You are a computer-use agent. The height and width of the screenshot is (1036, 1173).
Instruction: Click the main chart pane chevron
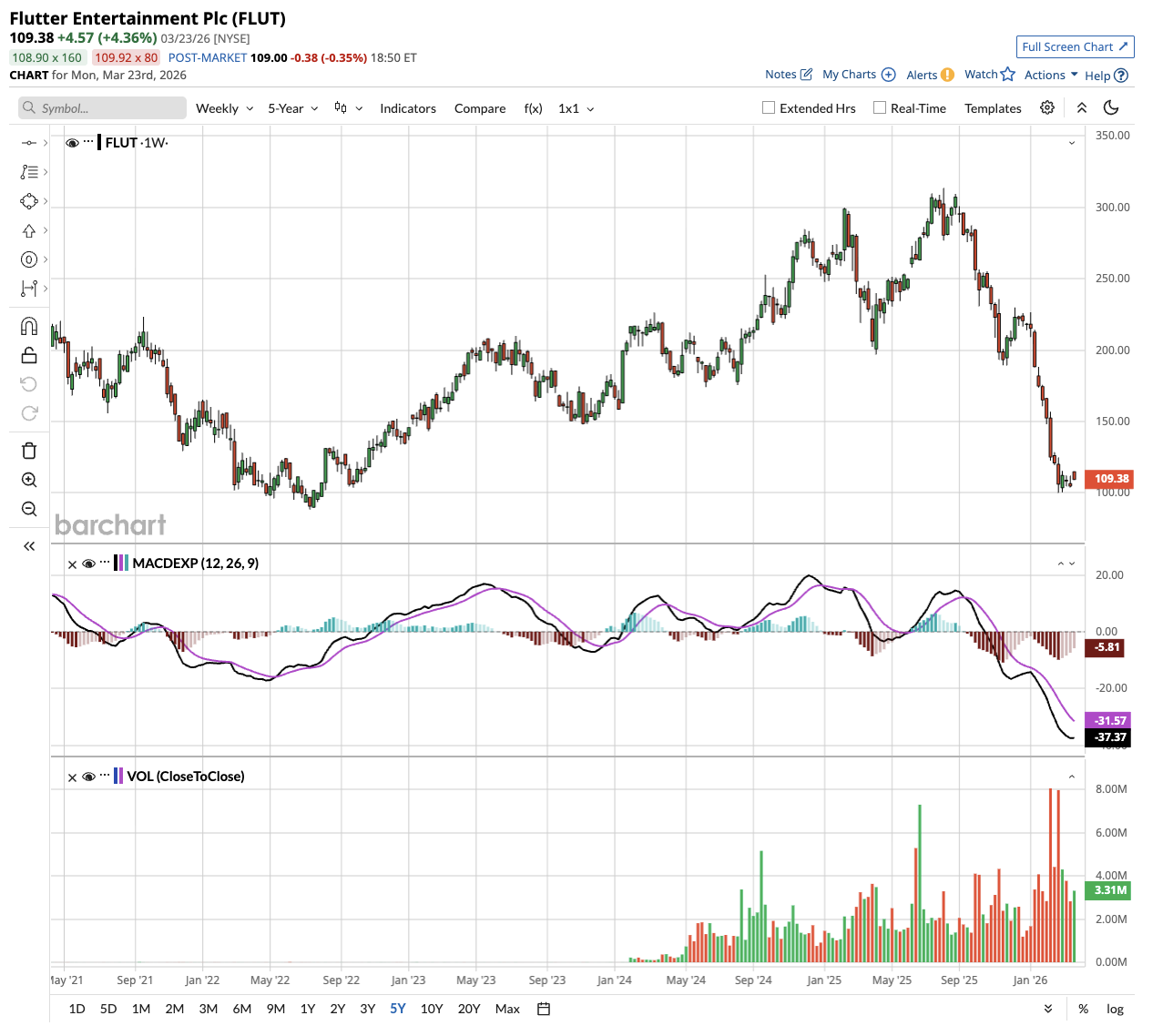1072,143
